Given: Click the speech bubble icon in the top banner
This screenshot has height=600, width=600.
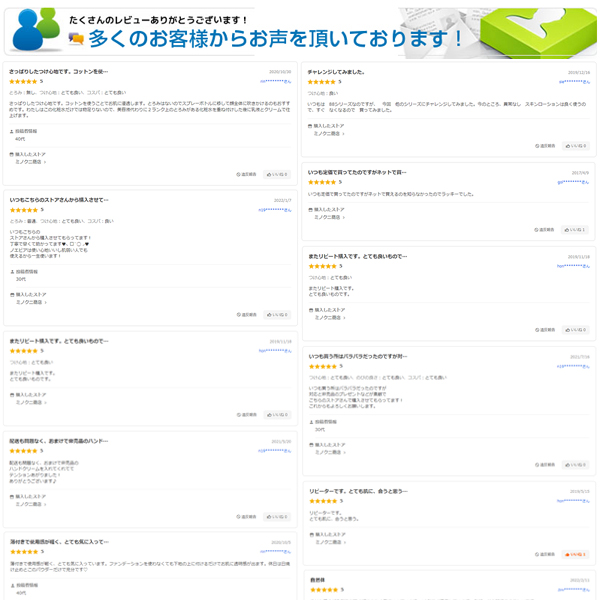Looking at the screenshot, I should [x=75, y=37].
